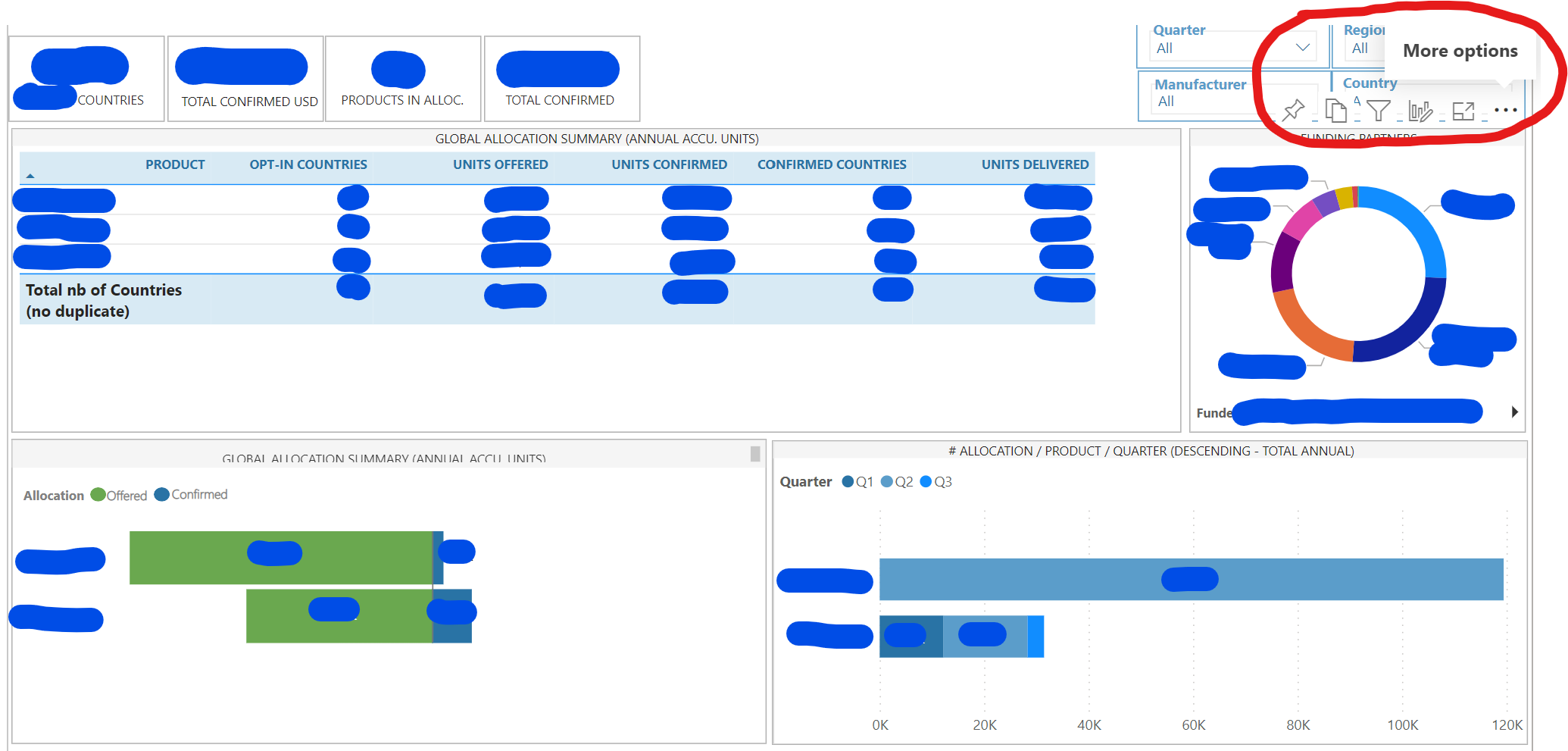Screen dimensions: 1568x751
Task: Select the top green Offered bar
Action: click(x=281, y=558)
